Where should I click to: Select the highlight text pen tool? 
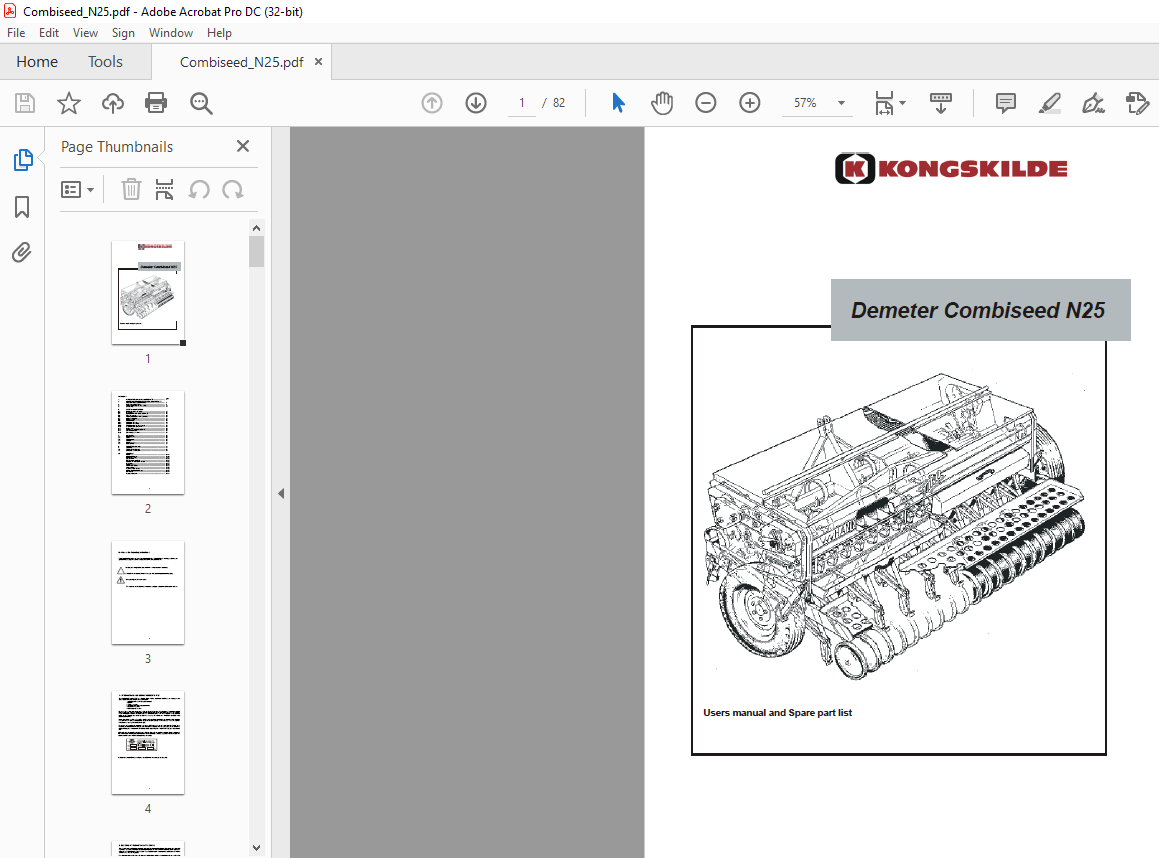coord(1050,103)
